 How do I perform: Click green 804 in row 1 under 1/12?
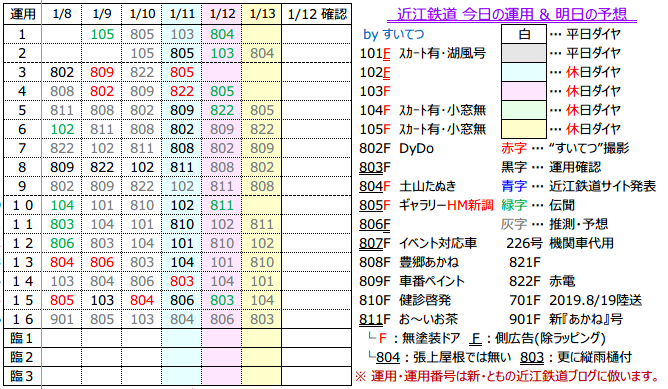[x=222, y=34]
